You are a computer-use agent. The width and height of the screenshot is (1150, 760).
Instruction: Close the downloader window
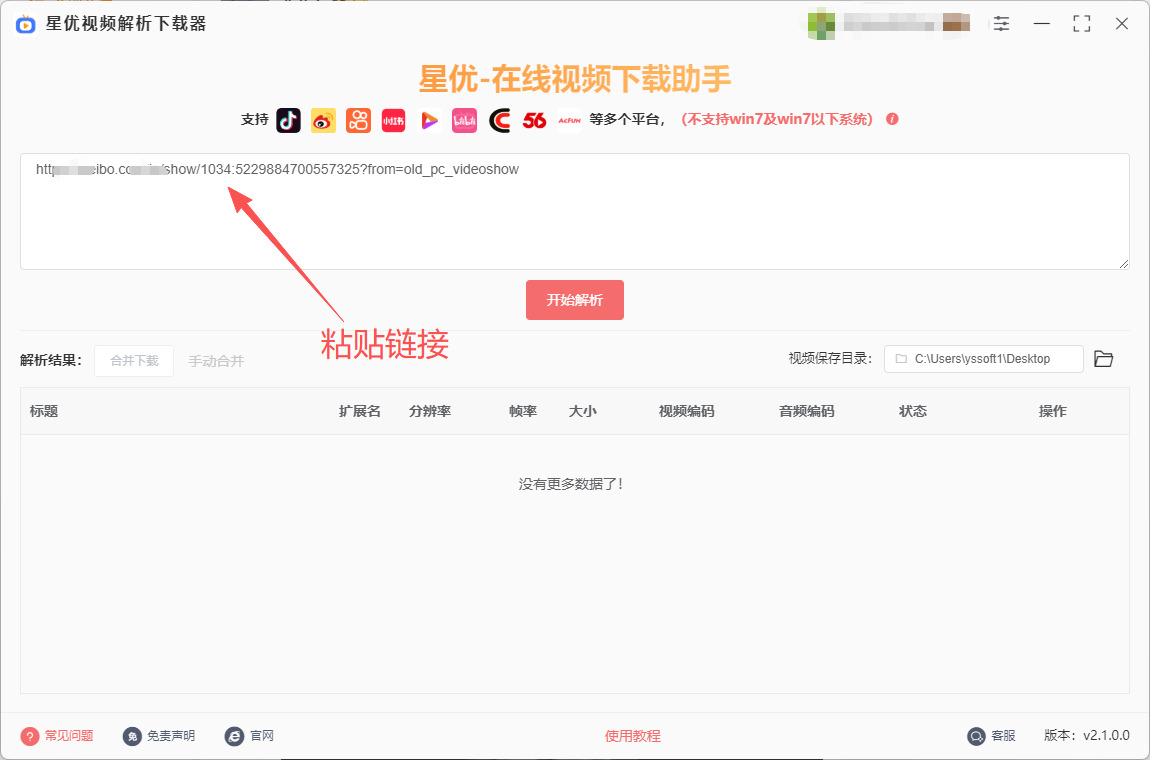point(1121,23)
